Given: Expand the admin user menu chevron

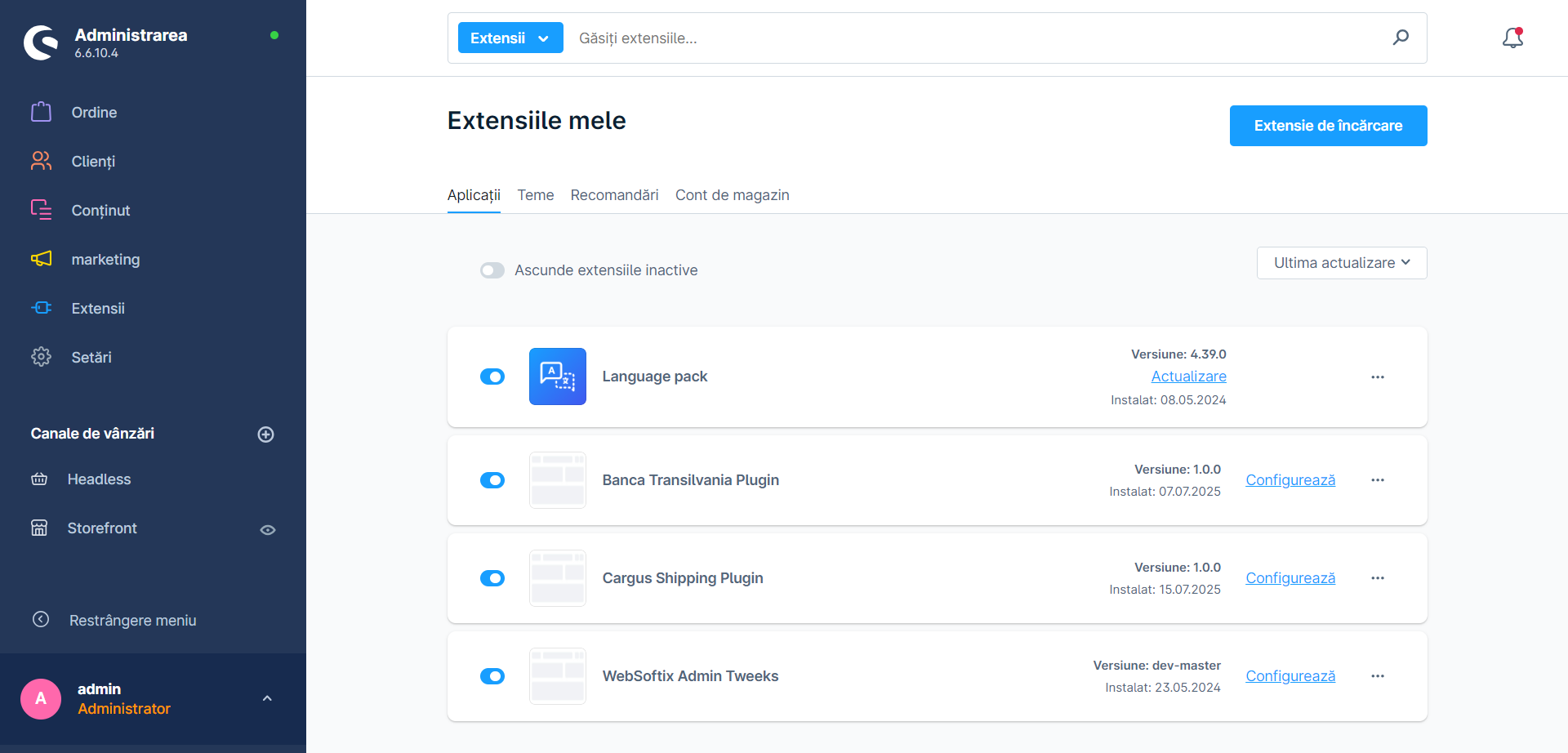Looking at the screenshot, I should tap(267, 699).
